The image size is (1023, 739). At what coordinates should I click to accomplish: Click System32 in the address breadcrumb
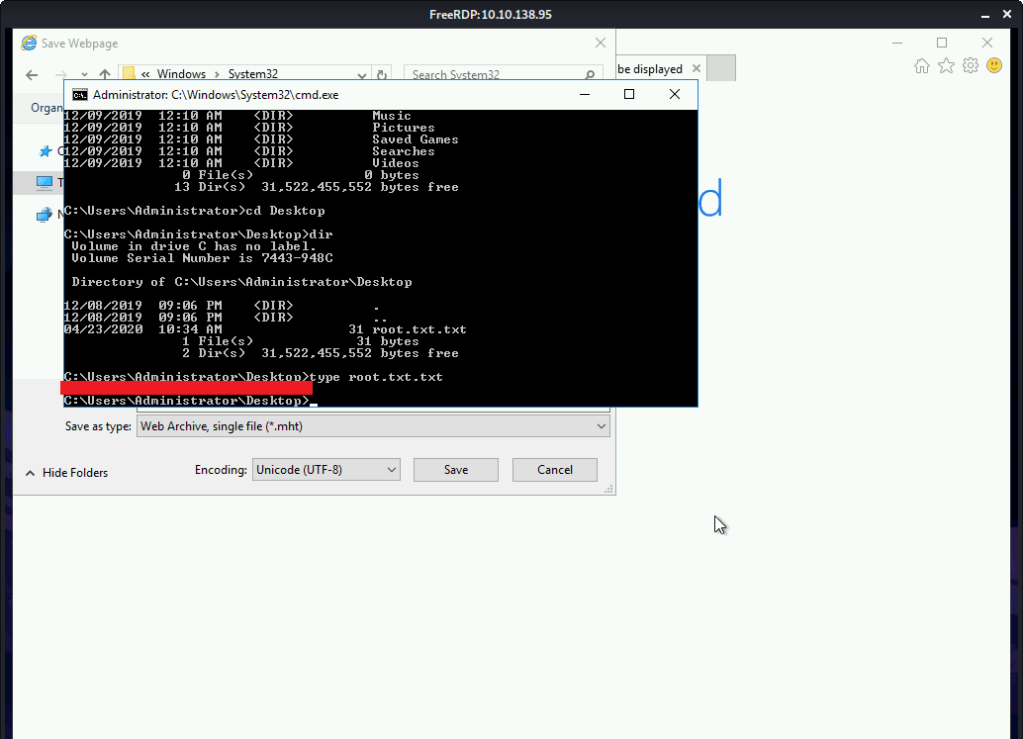coord(252,75)
